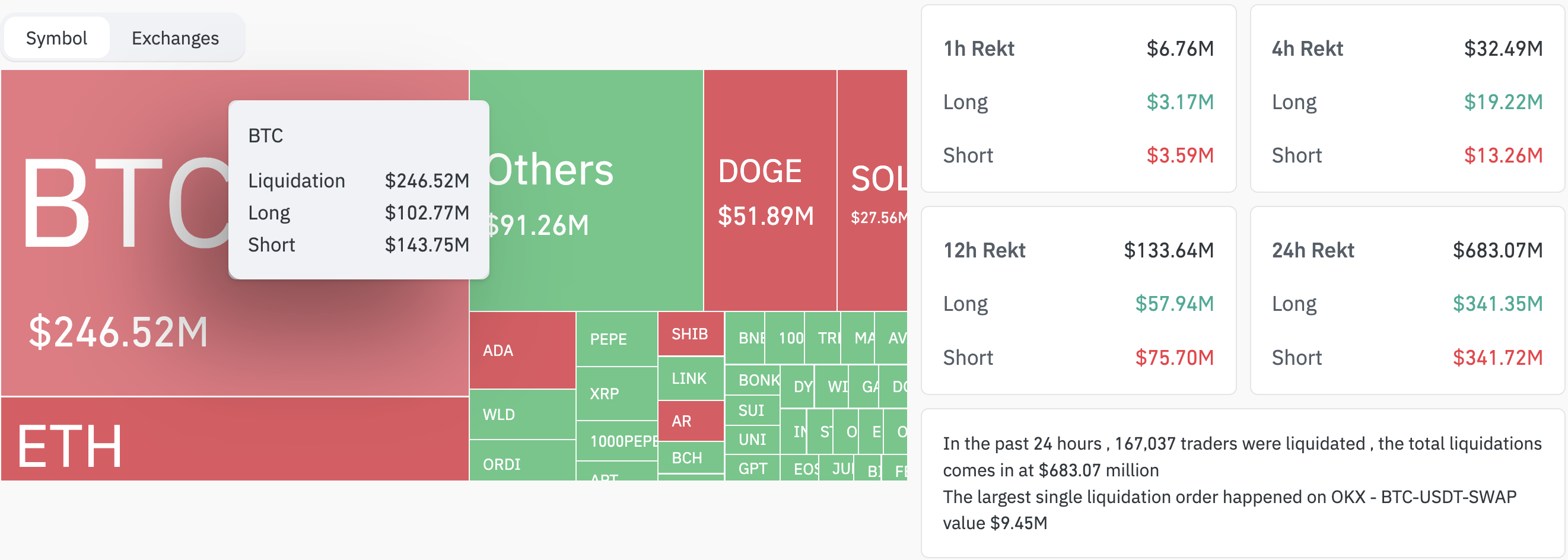Switch to the Exchanges tab

(175, 38)
